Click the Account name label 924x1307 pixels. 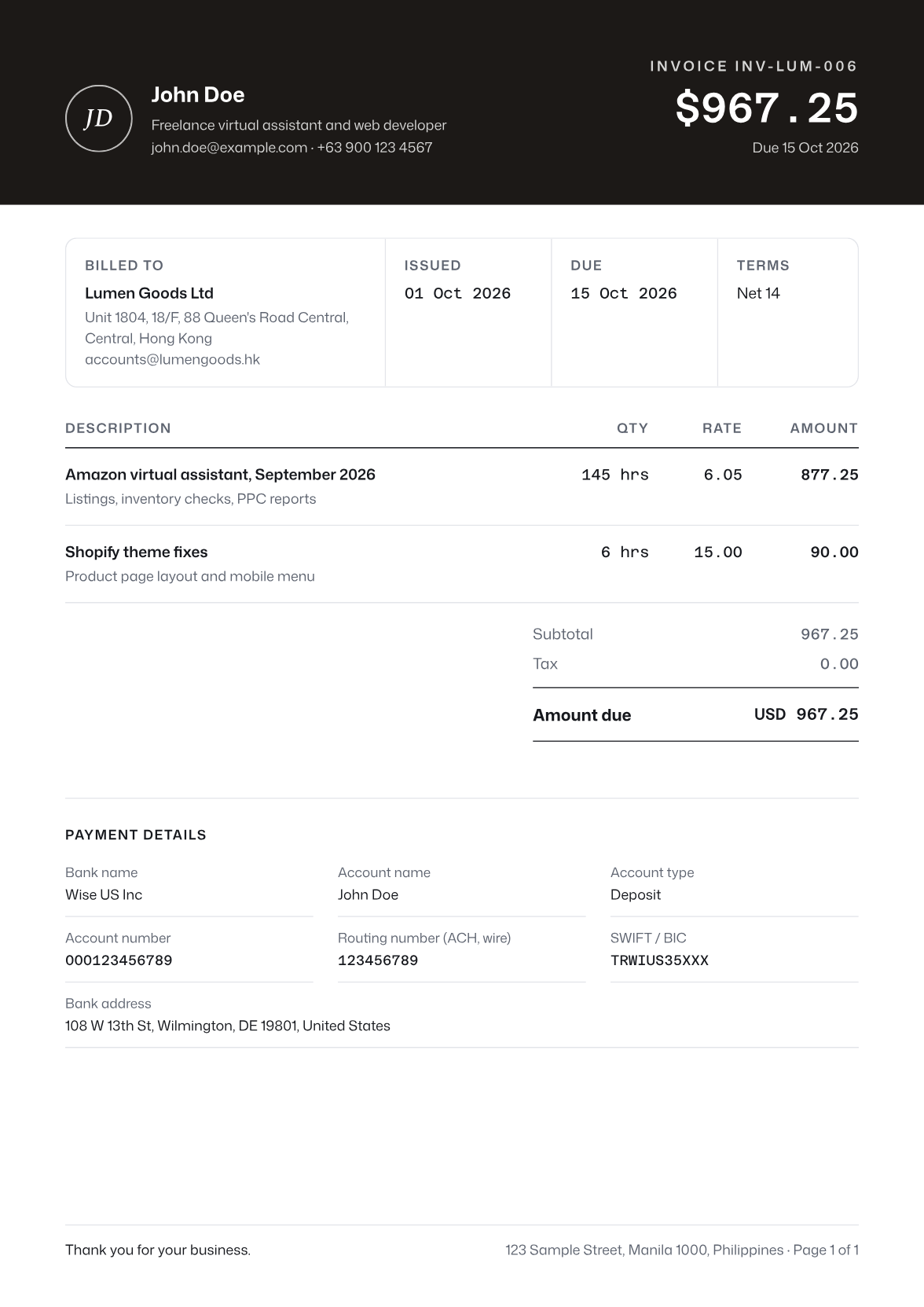[384, 872]
